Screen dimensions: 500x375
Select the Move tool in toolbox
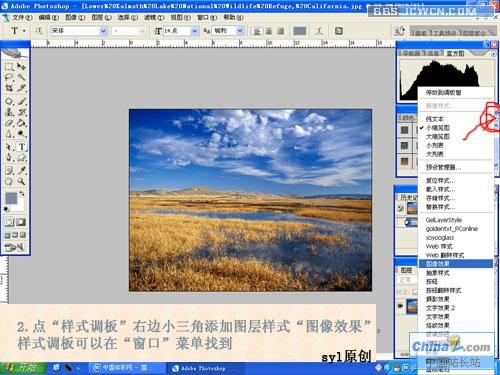22,66
